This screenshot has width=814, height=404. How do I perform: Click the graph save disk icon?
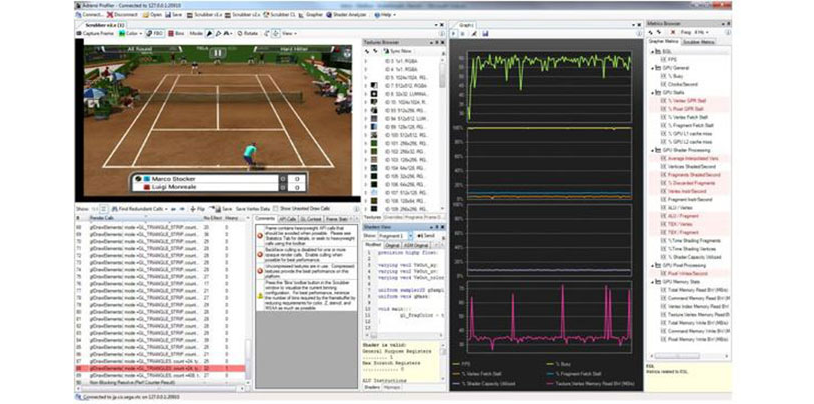pos(485,33)
